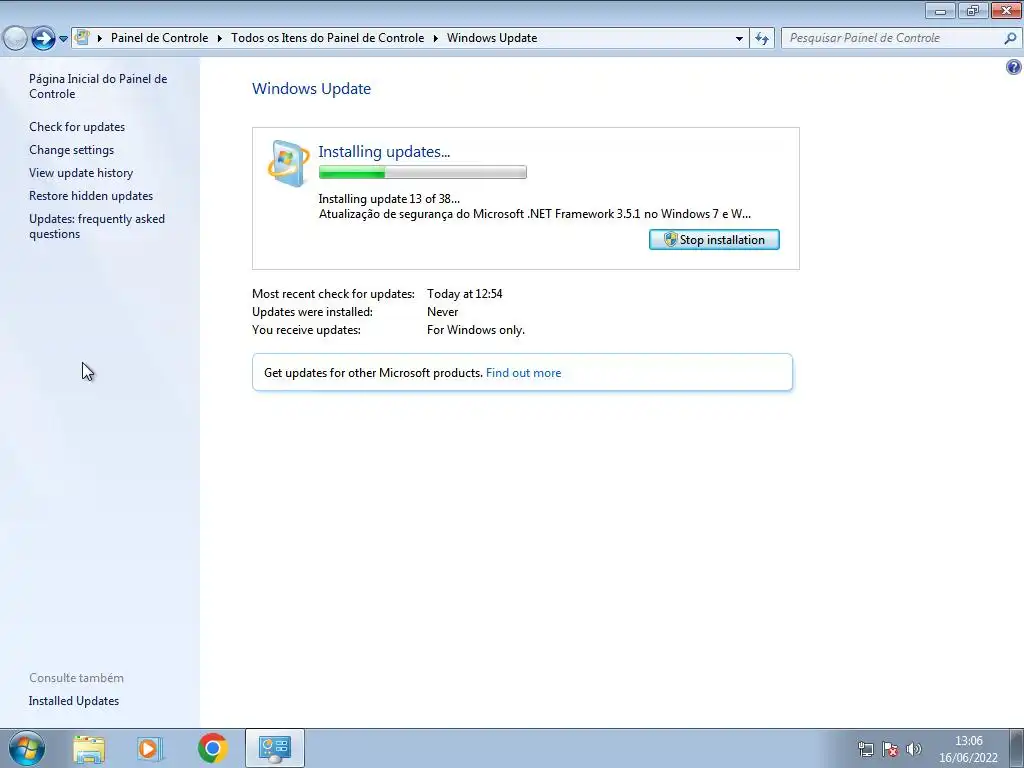Click the For Windows only. value
1024x768 pixels.
tap(475, 330)
